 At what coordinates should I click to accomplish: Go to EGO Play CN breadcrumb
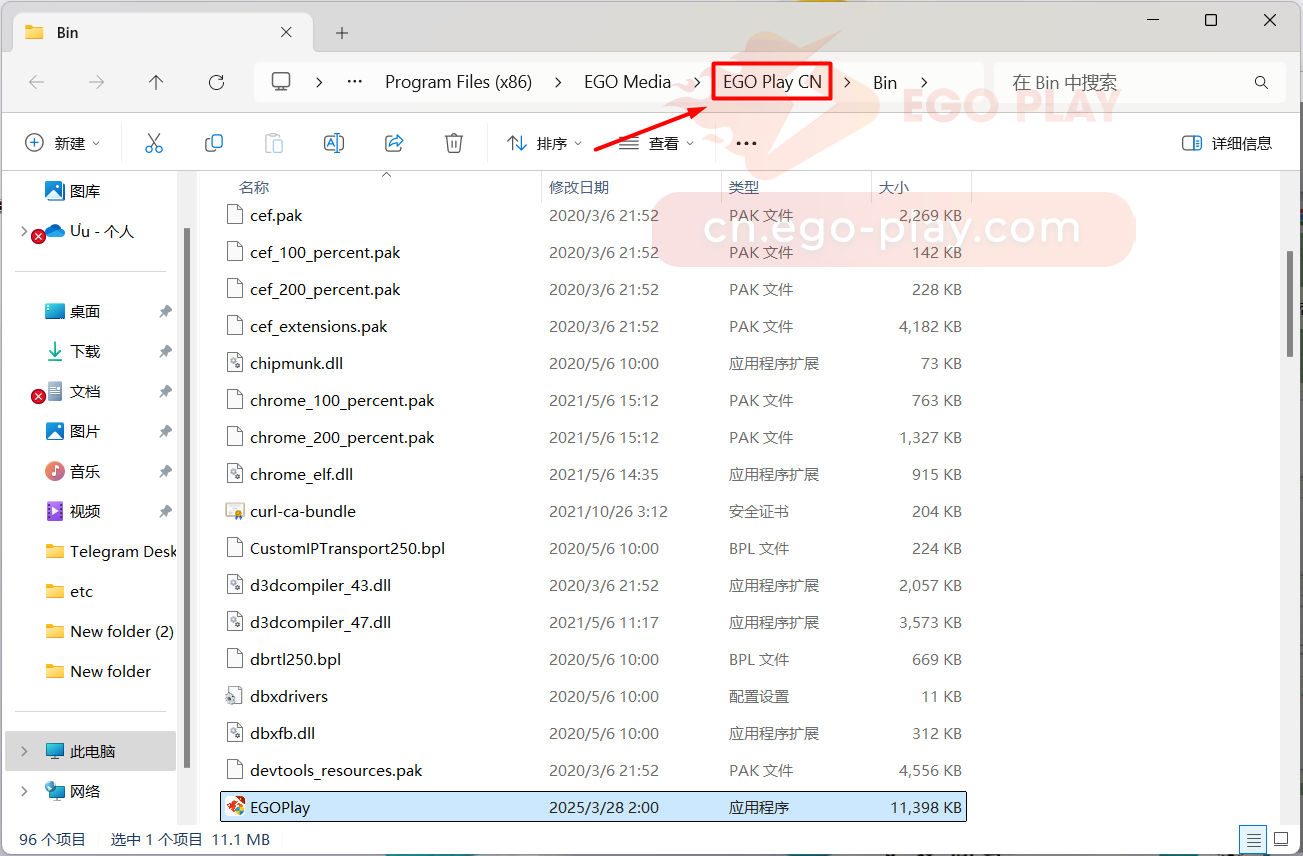(x=772, y=82)
